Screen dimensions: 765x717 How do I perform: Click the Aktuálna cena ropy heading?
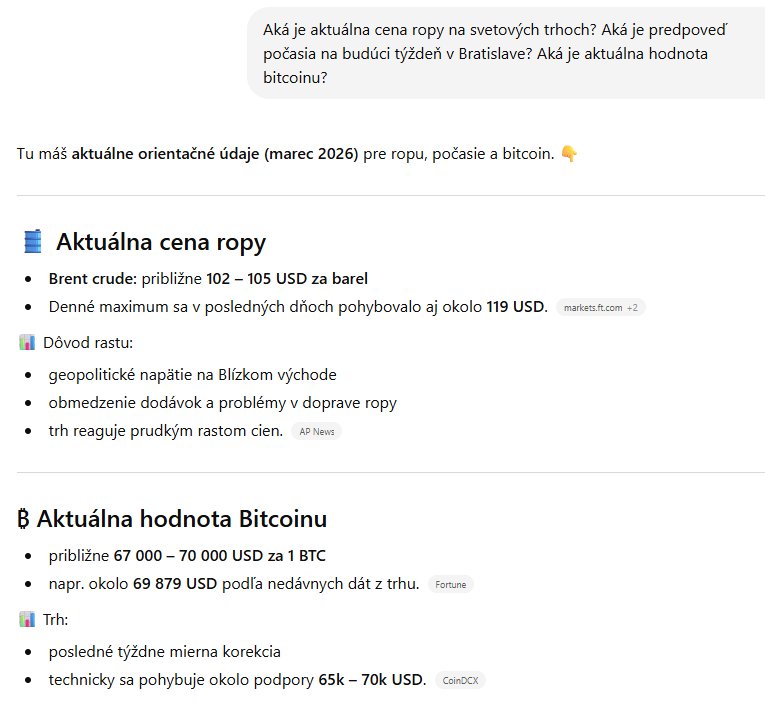click(x=160, y=242)
